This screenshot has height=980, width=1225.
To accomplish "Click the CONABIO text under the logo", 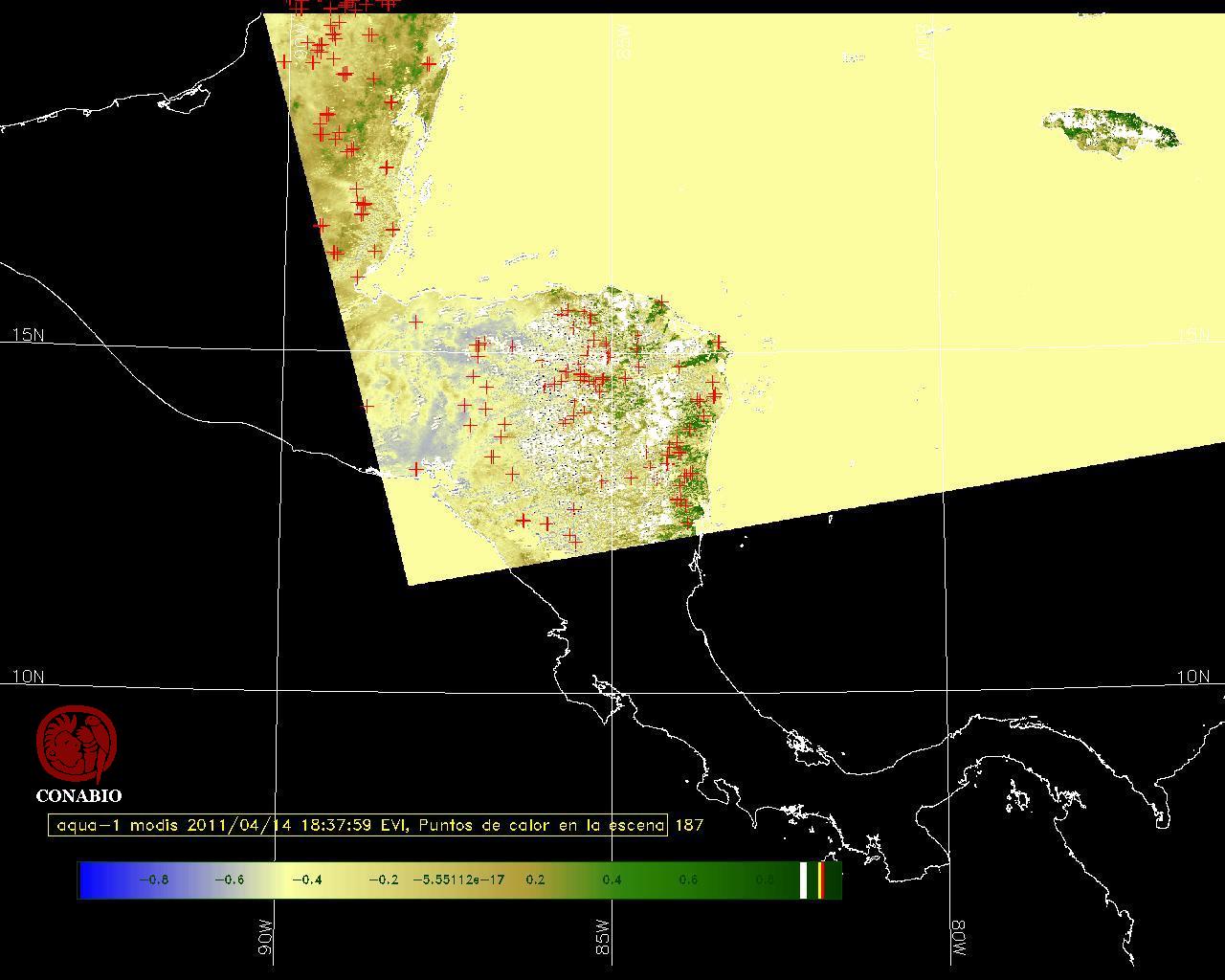I will tap(78, 795).
